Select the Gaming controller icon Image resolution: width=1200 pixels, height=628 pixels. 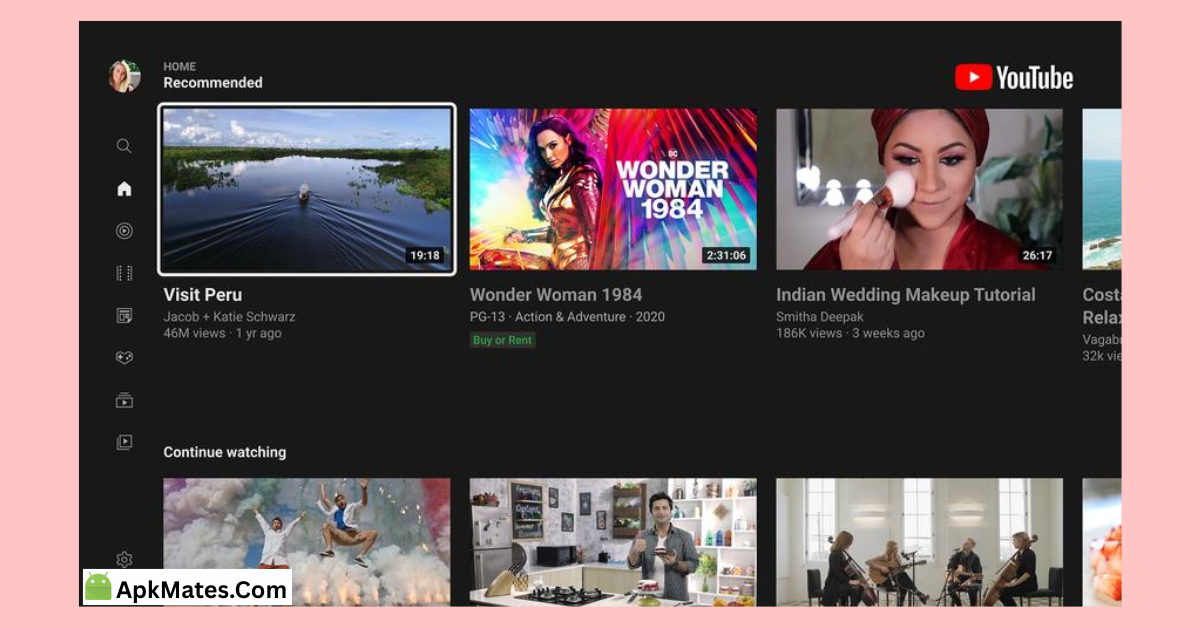coord(124,357)
